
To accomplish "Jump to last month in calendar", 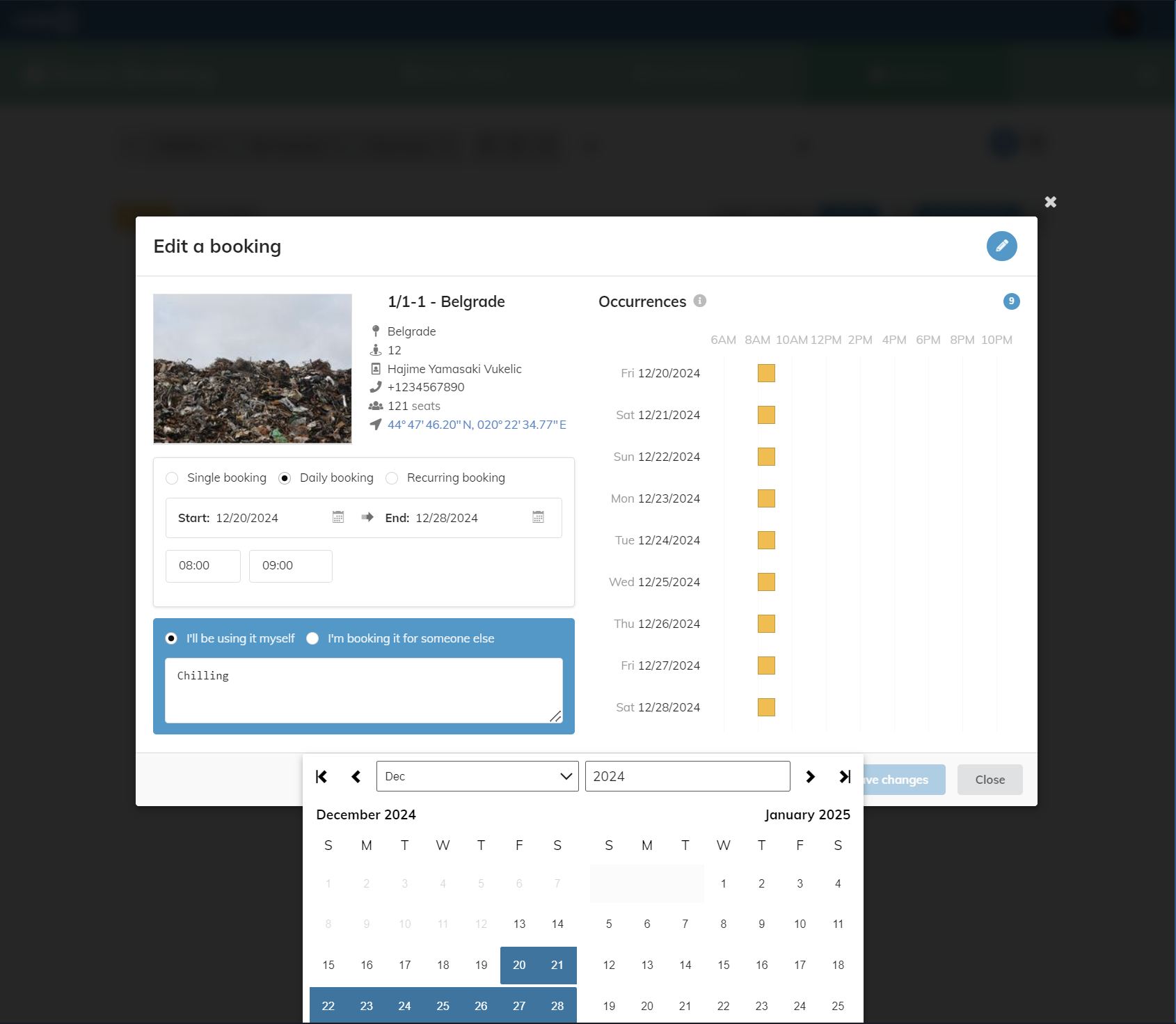I will [845, 776].
